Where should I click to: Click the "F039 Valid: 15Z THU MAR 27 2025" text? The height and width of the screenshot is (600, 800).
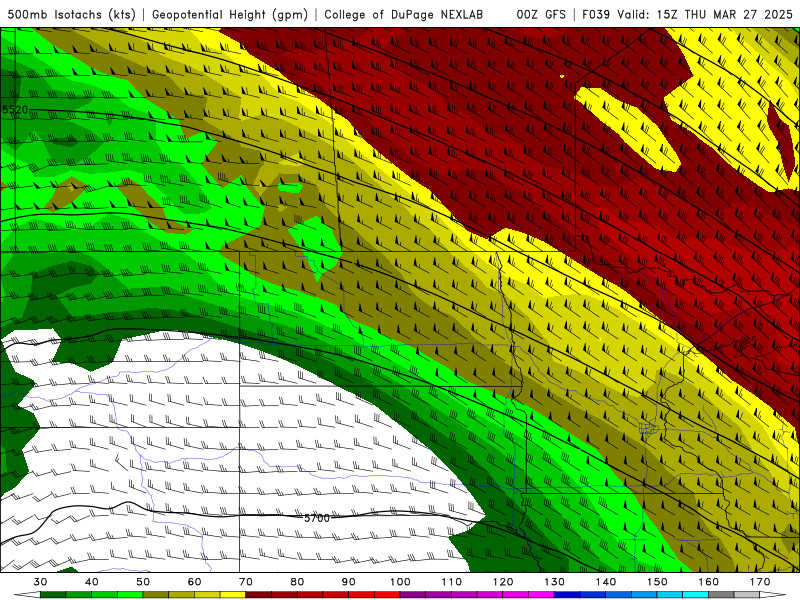[x=687, y=14]
